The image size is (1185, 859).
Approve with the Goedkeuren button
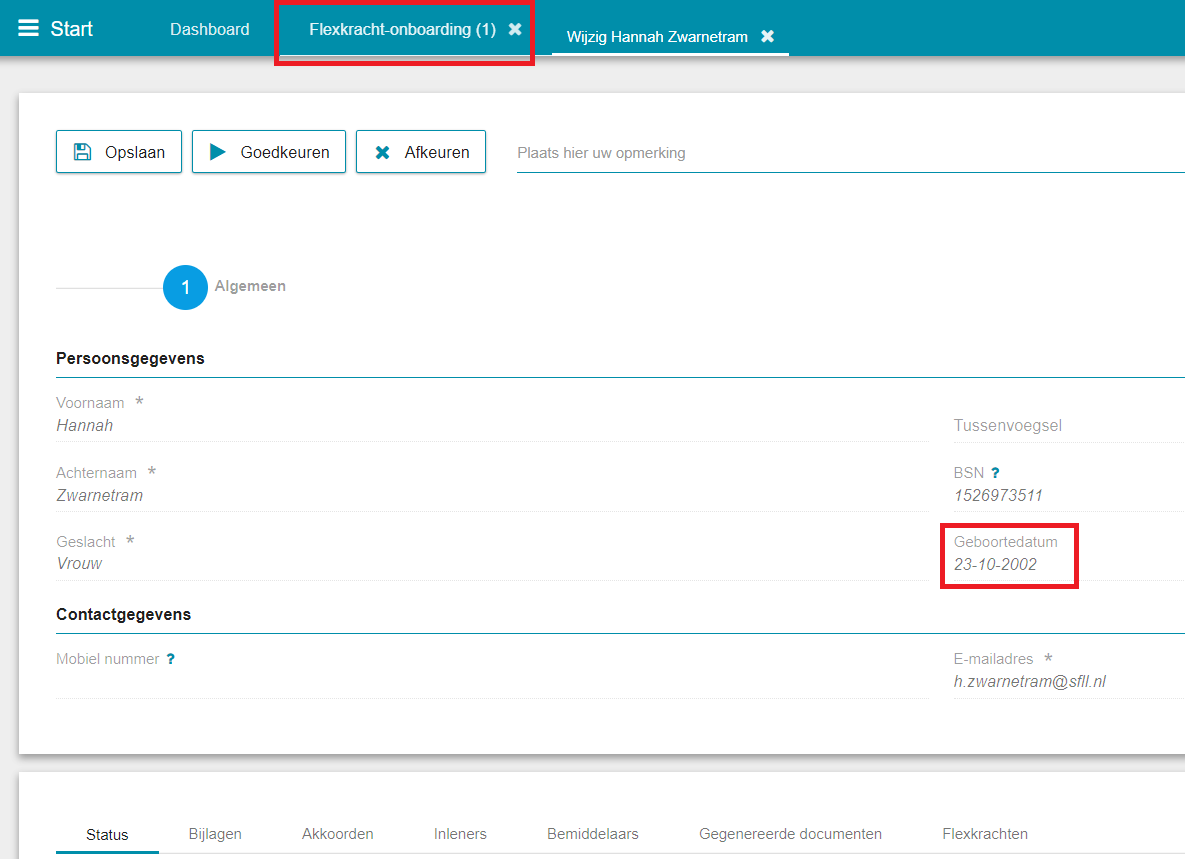pyautogui.click(x=268, y=152)
